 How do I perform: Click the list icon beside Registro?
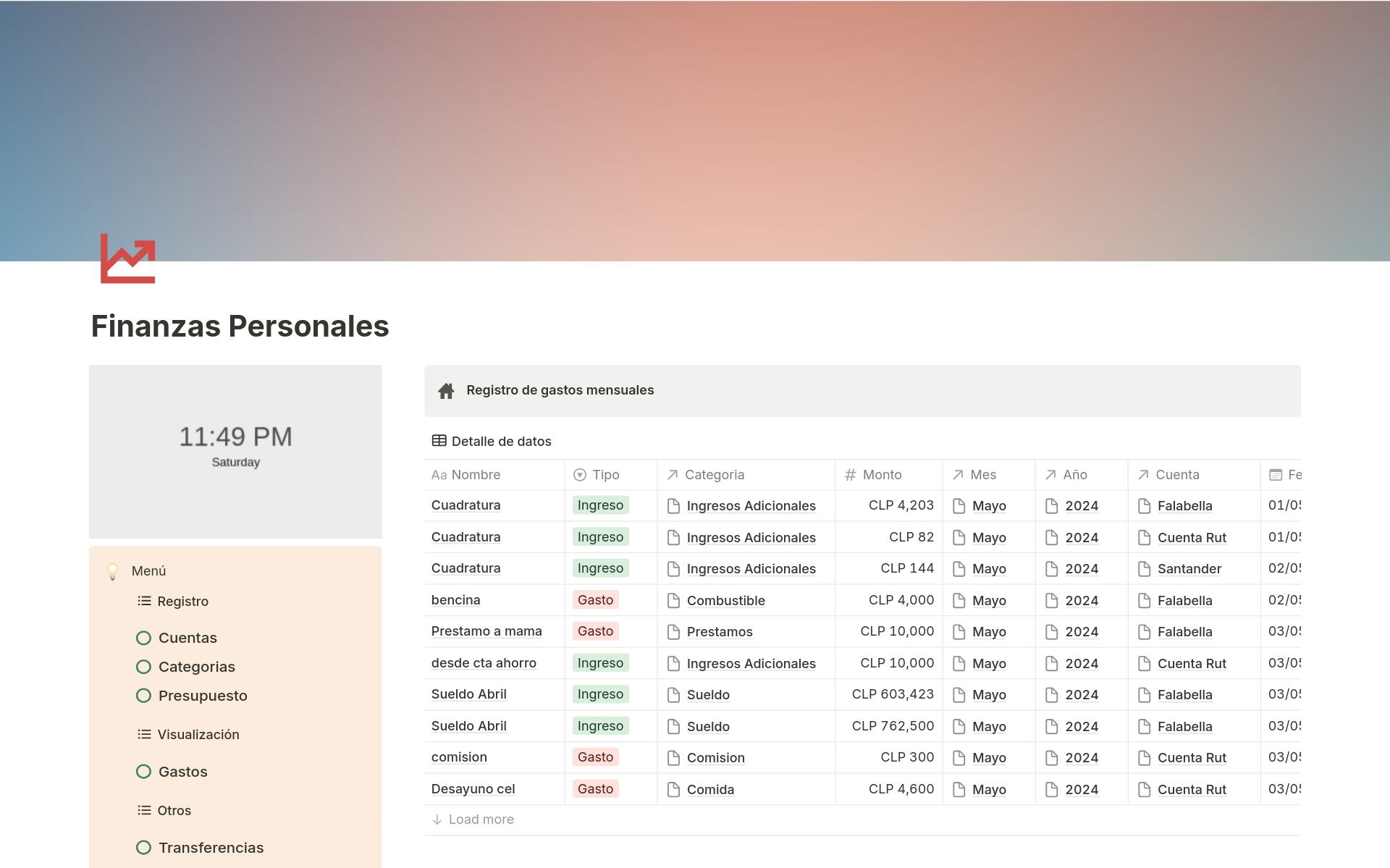click(x=143, y=601)
